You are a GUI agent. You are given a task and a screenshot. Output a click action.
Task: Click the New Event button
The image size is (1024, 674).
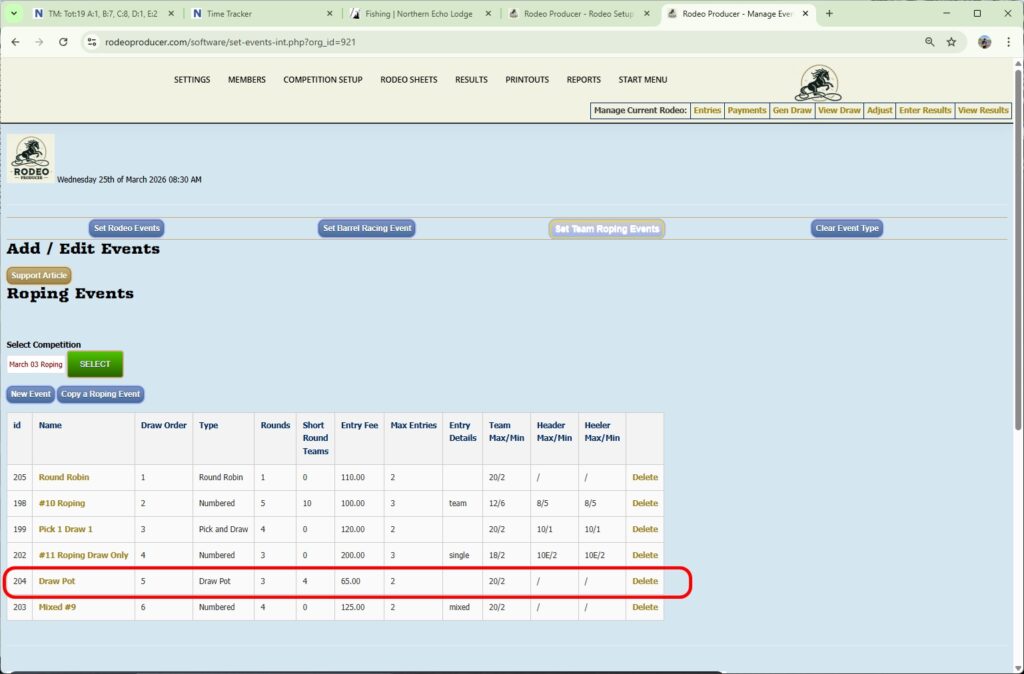pyautogui.click(x=31, y=394)
